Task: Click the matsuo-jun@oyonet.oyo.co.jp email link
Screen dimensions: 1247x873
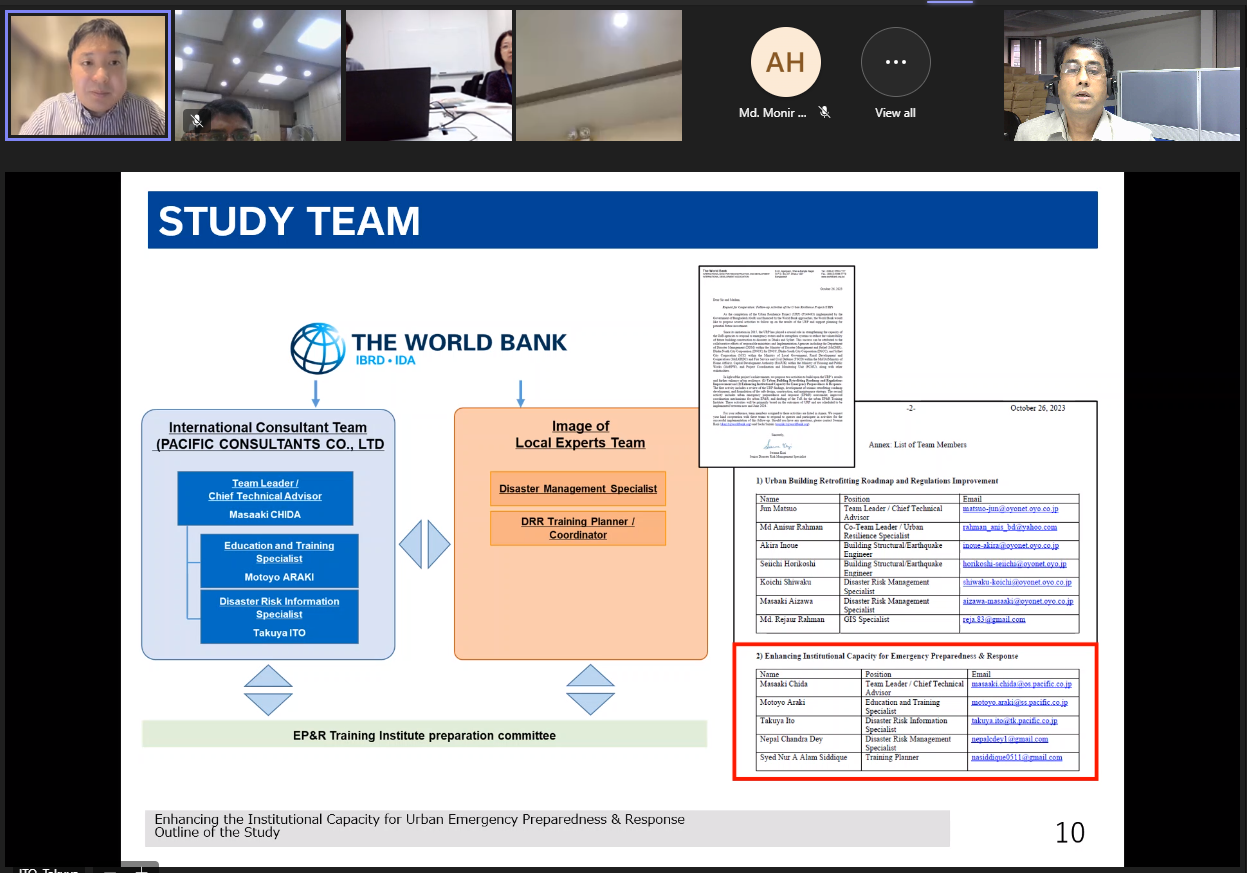Action: 1008,510
